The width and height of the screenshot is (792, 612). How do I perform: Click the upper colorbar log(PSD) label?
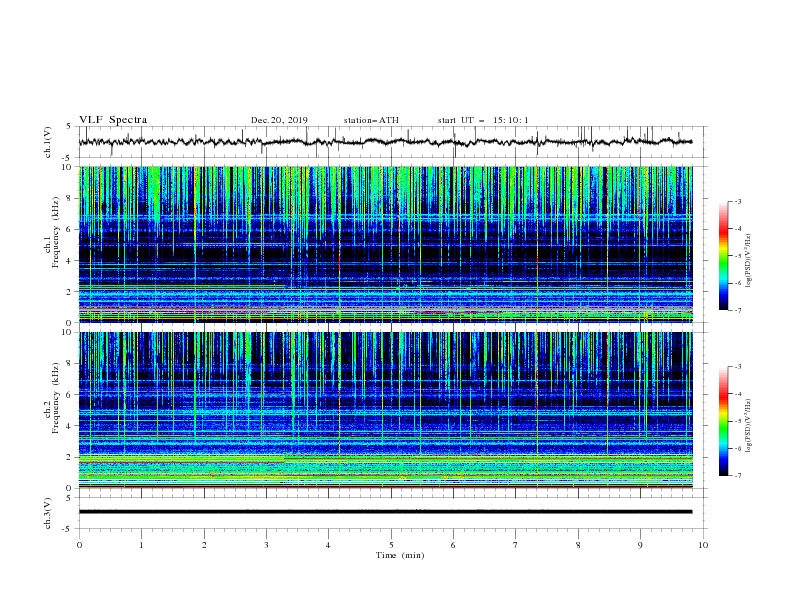(749, 261)
